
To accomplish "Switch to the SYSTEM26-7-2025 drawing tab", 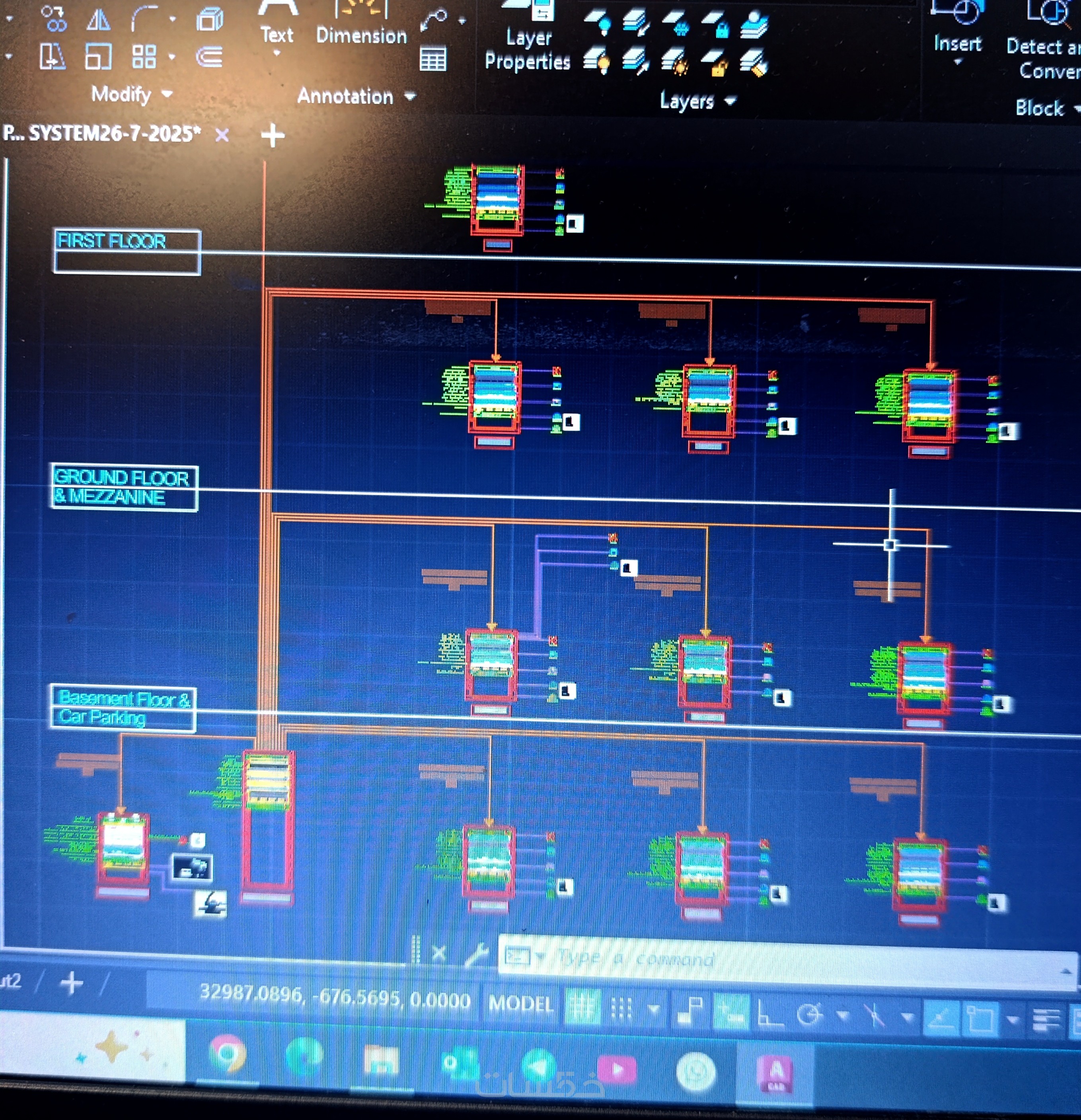I will (x=109, y=134).
